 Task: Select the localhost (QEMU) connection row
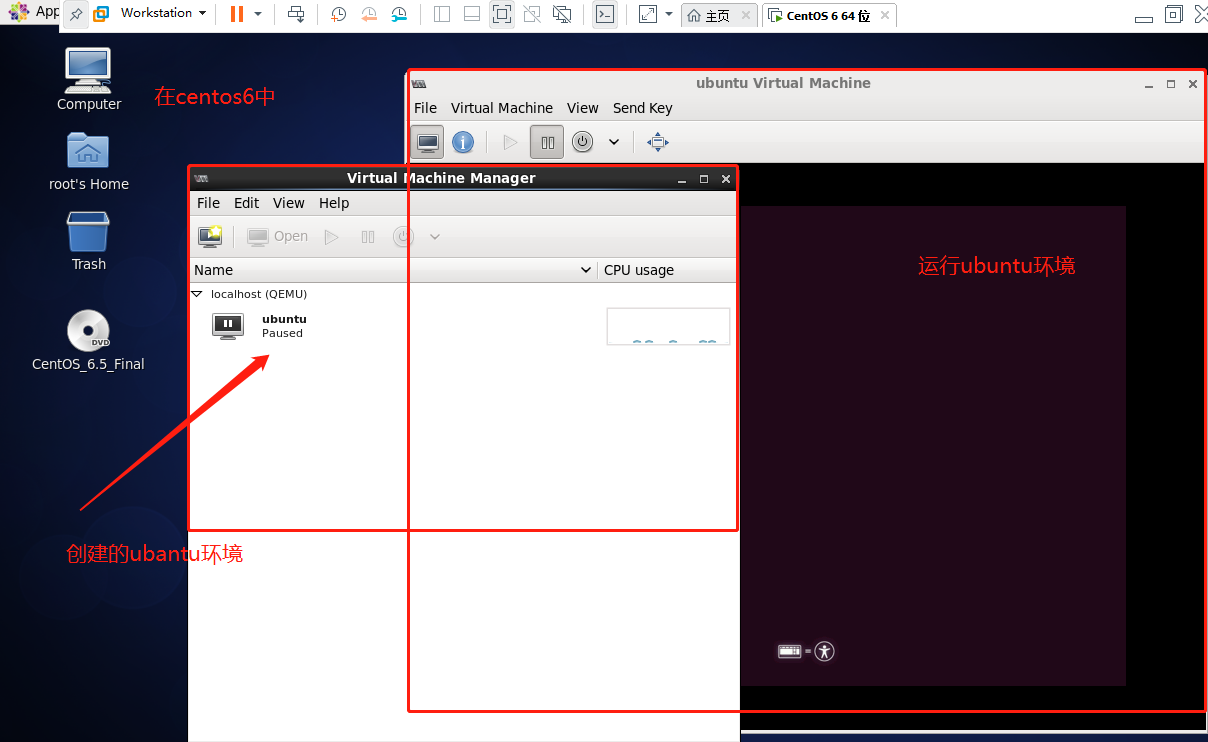tap(462, 294)
